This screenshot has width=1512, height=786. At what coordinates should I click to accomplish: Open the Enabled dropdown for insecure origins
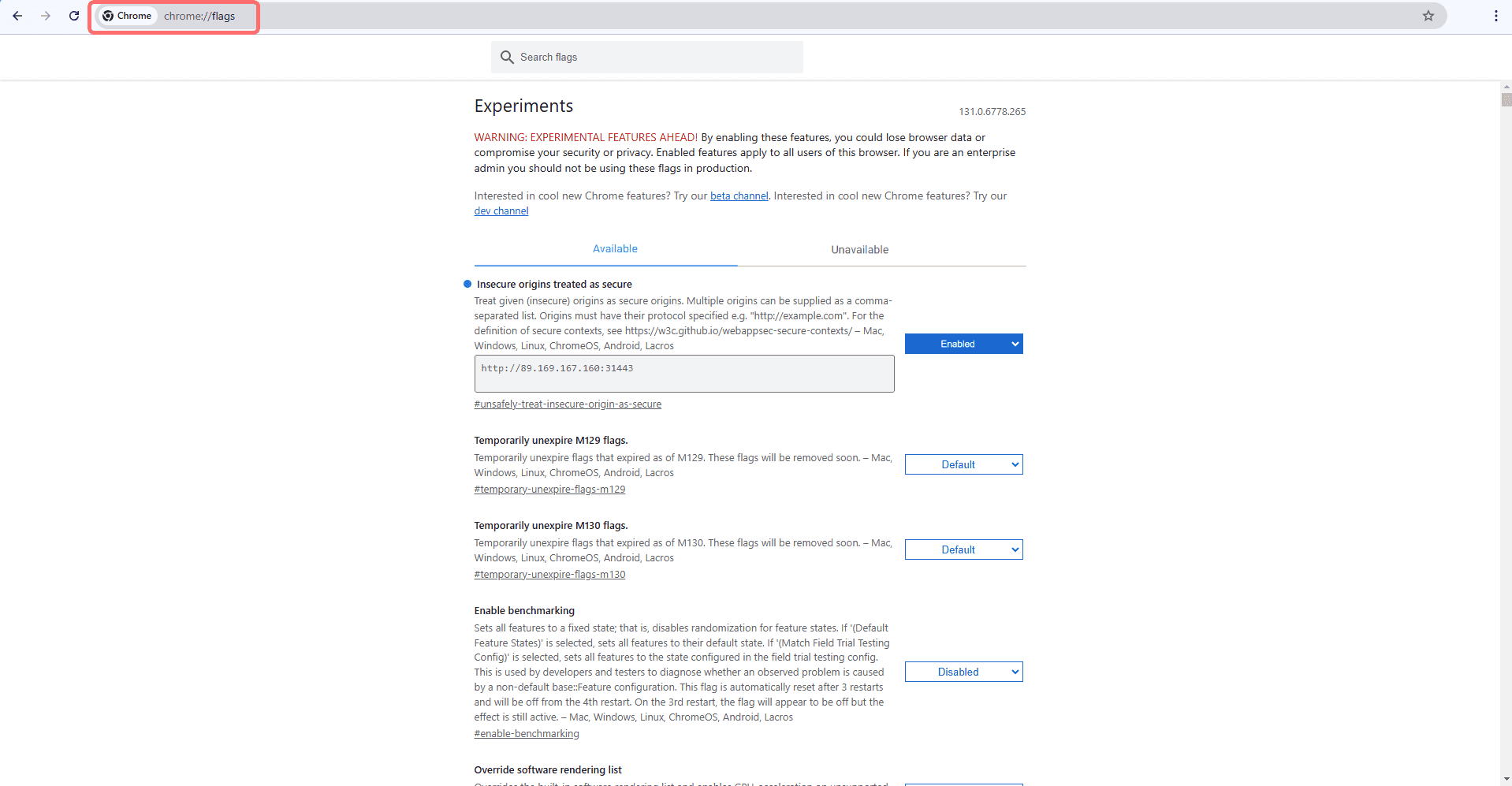(x=963, y=344)
